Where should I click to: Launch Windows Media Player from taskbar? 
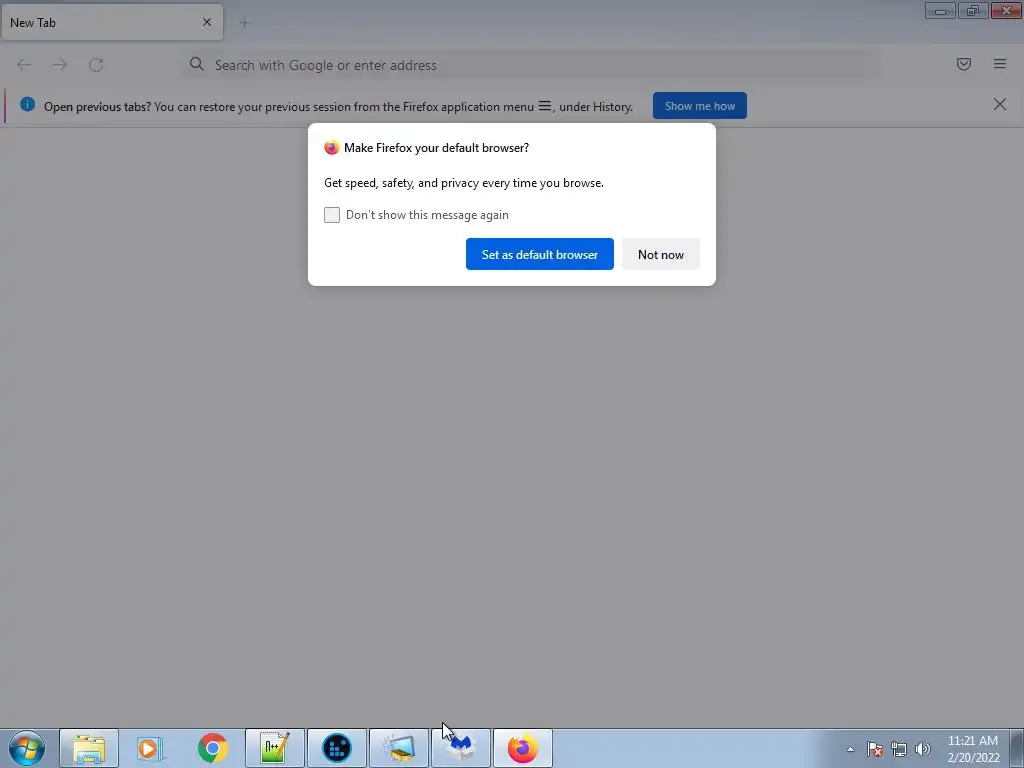click(151, 748)
